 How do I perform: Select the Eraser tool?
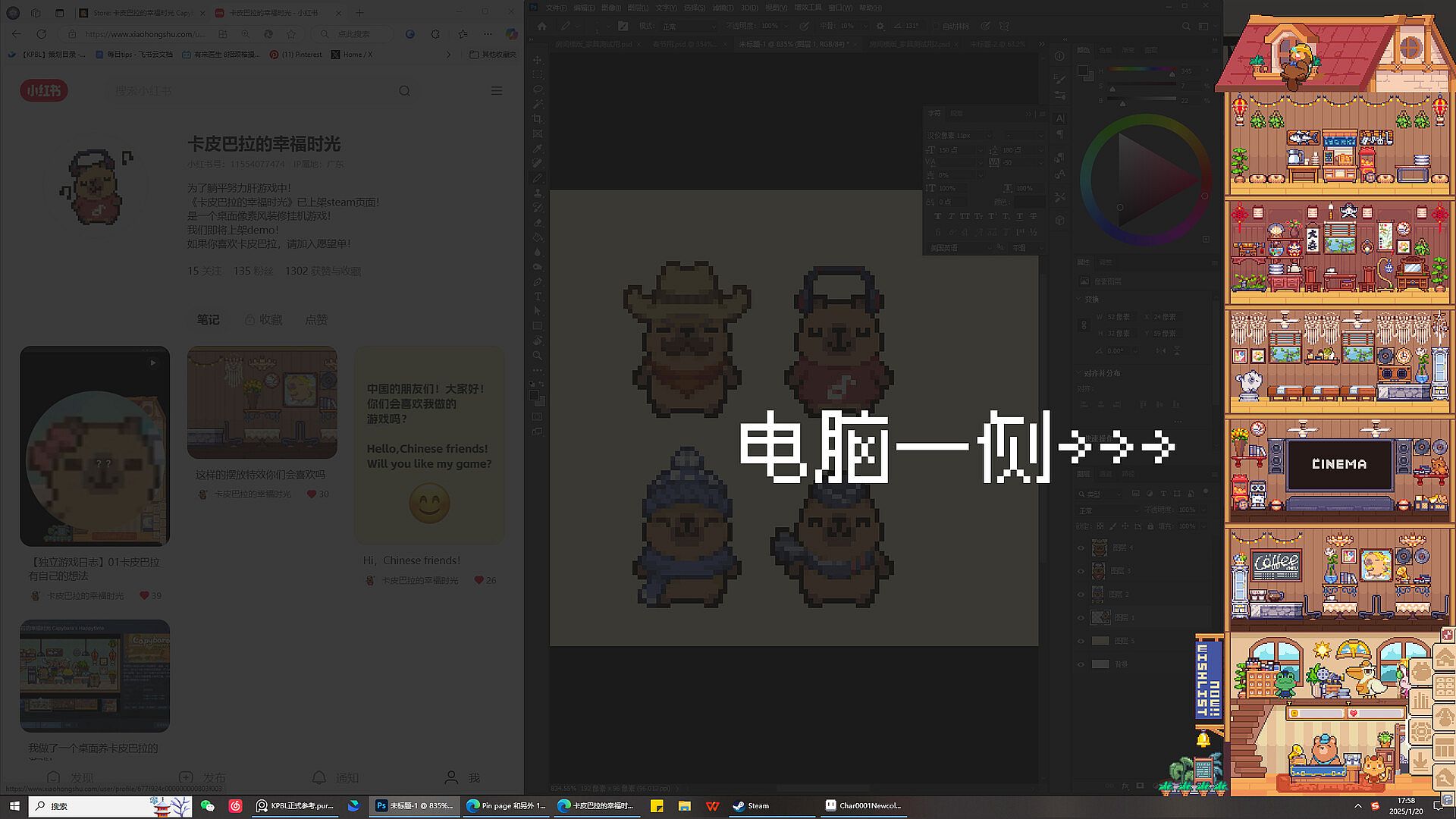(538, 223)
